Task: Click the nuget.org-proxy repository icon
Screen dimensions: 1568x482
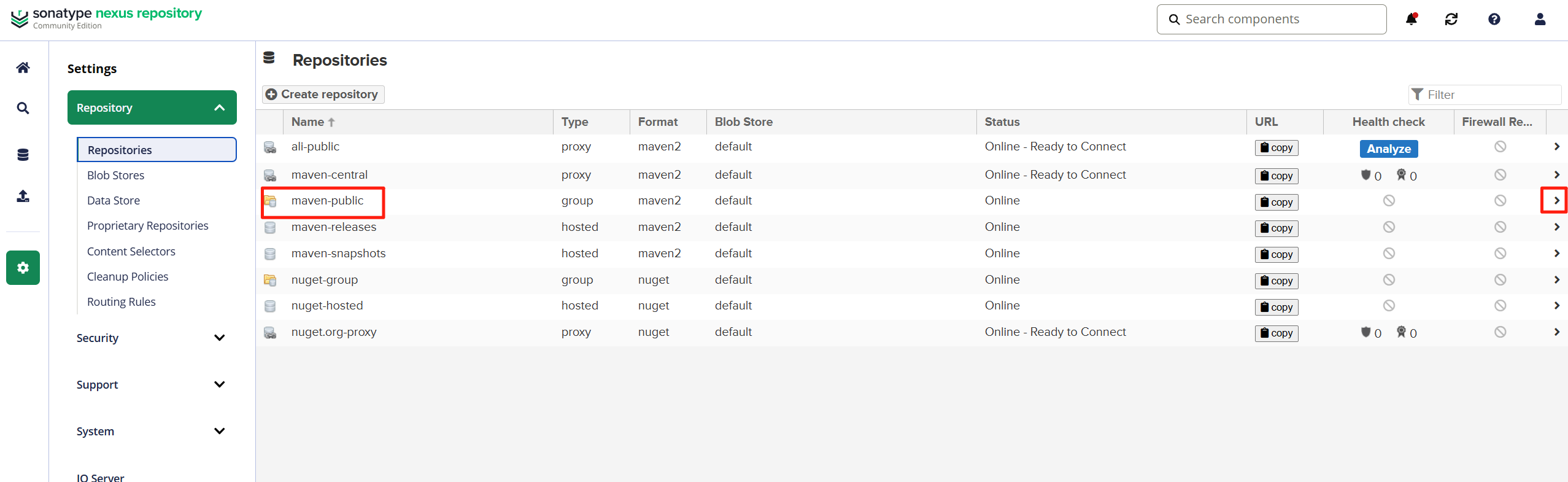Action: coord(270,333)
